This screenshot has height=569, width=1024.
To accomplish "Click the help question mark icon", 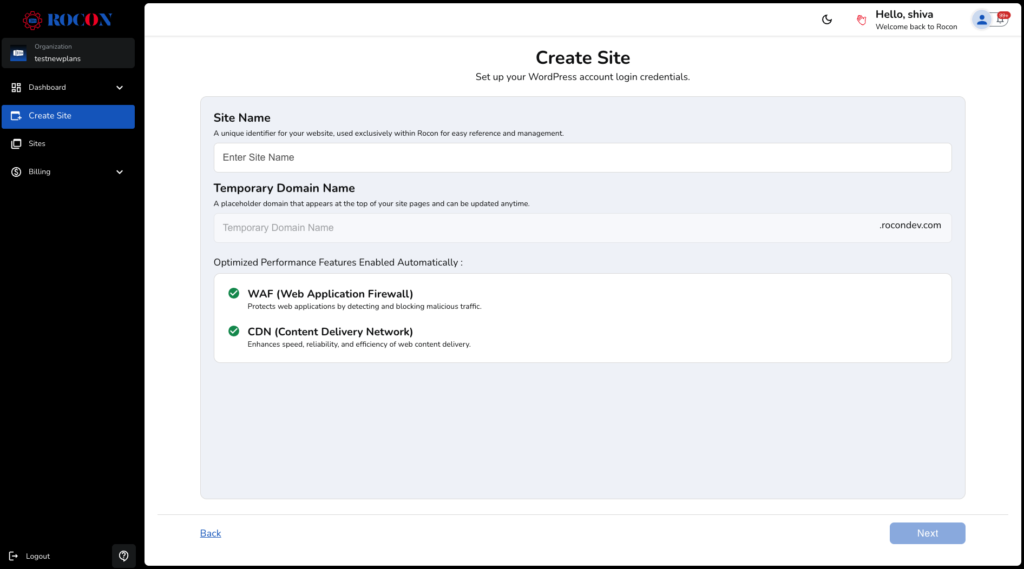I will pos(123,556).
